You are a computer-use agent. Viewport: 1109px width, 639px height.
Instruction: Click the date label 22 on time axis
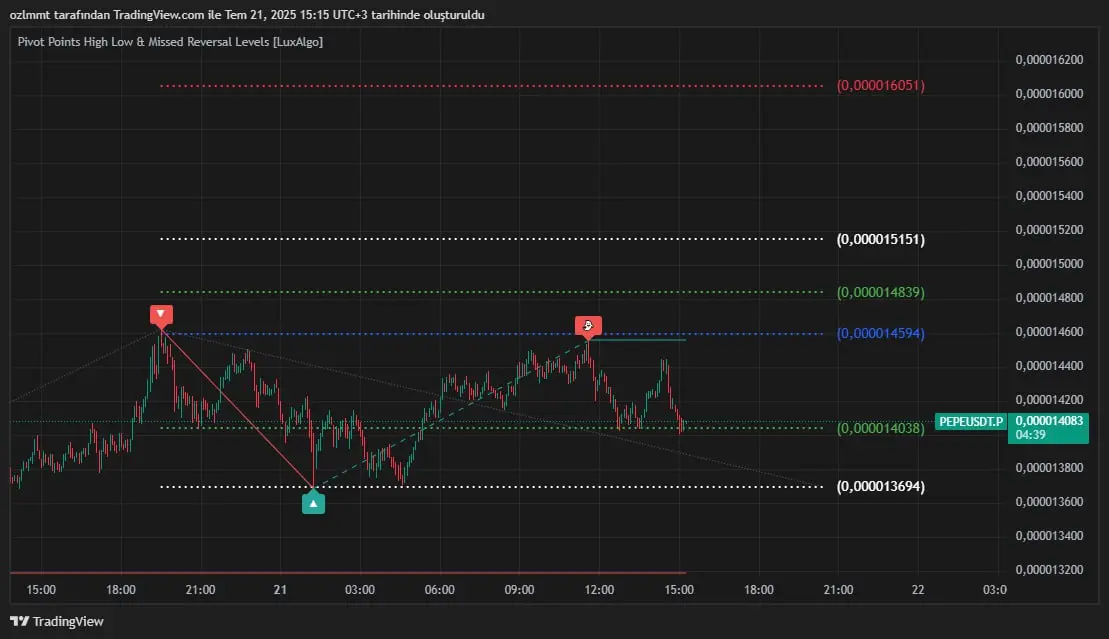coord(918,589)
